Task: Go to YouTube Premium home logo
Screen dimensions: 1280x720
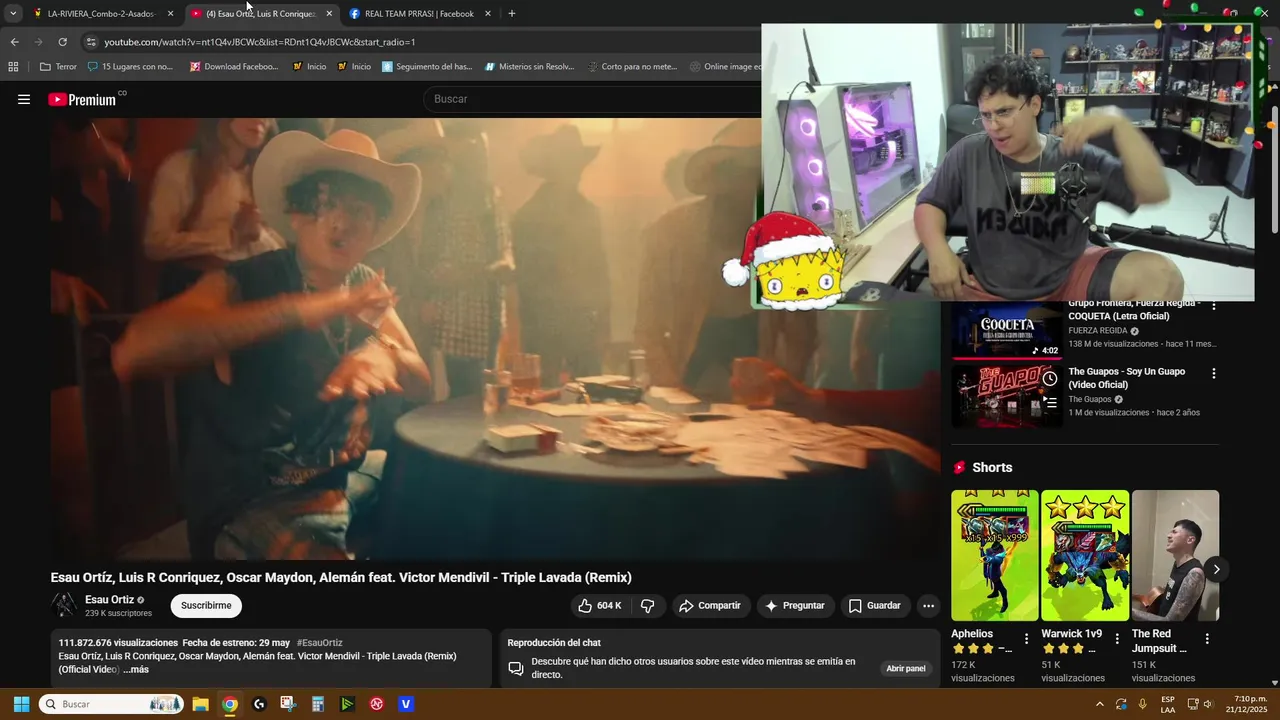Action: tap(82, 99)
